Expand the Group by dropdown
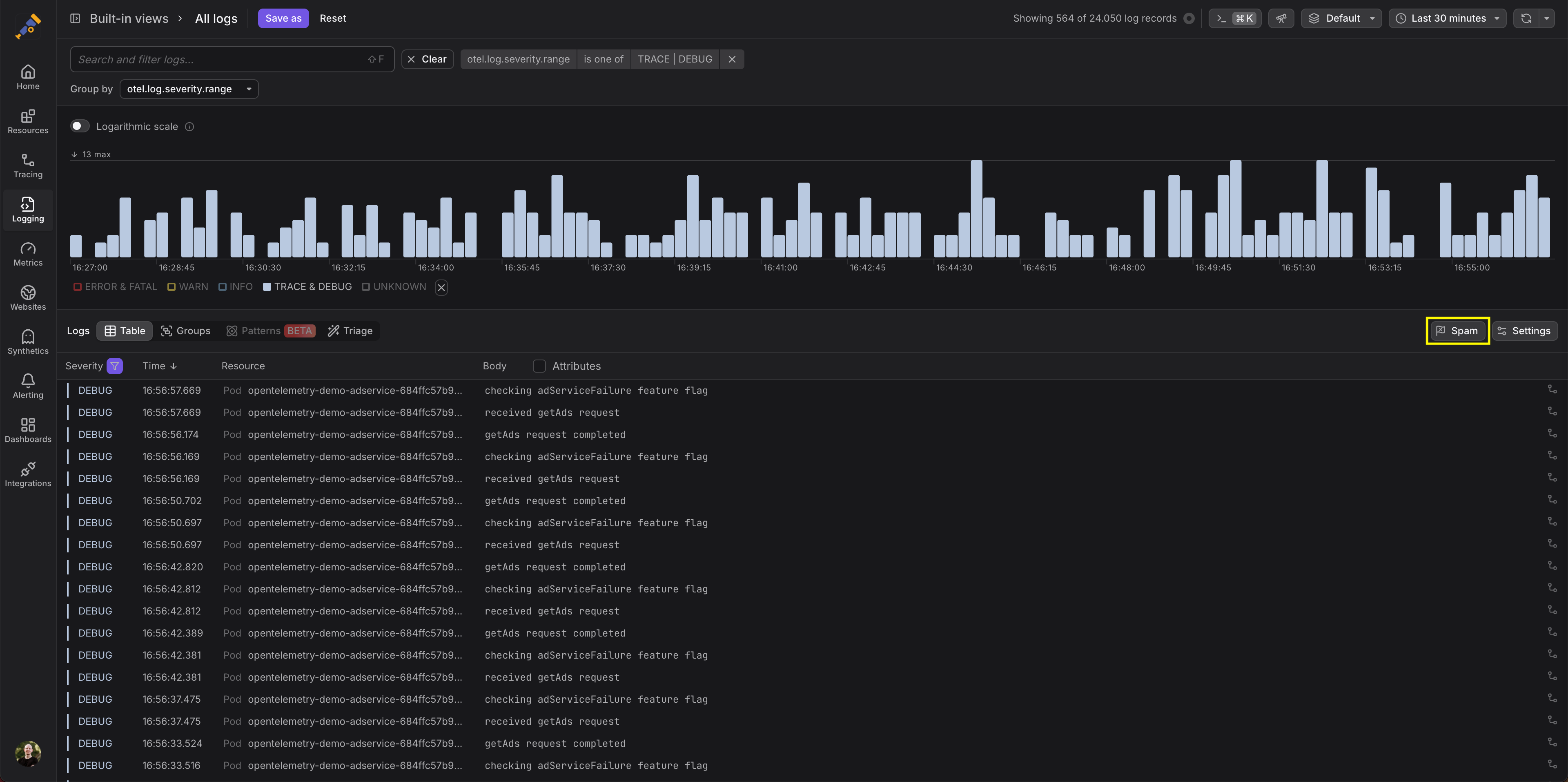This screenshot has height=782, width=1568. [x=189, y=89]
